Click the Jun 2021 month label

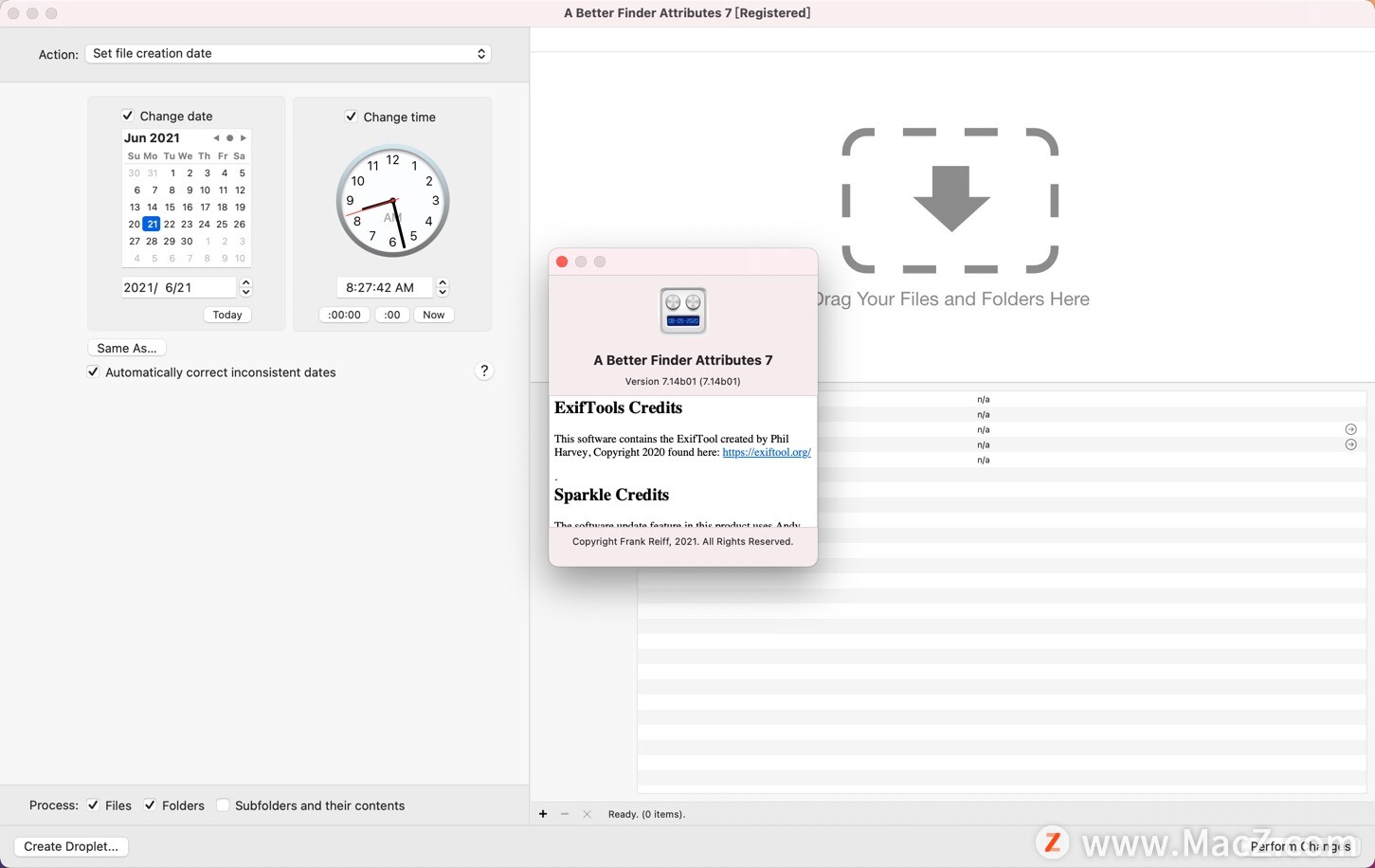pyautogui.click(x=152, y=138)
